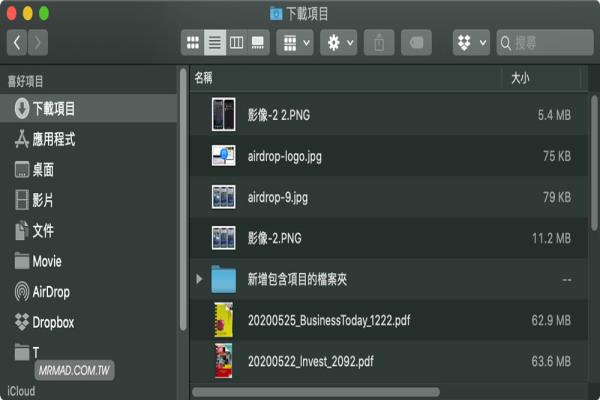This screenshot has height=400, width=600.
Task: Click file name 影像-2 2.PNG
Action: tap(279, 115)
